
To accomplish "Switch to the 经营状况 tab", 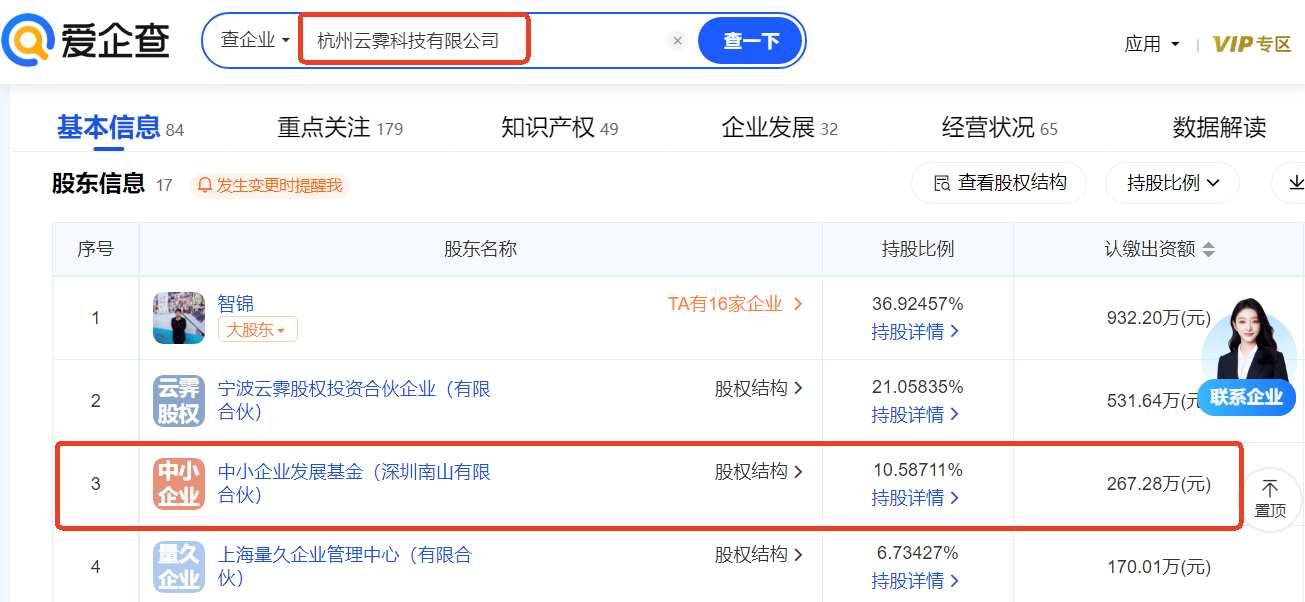I will pos(1000,128).
